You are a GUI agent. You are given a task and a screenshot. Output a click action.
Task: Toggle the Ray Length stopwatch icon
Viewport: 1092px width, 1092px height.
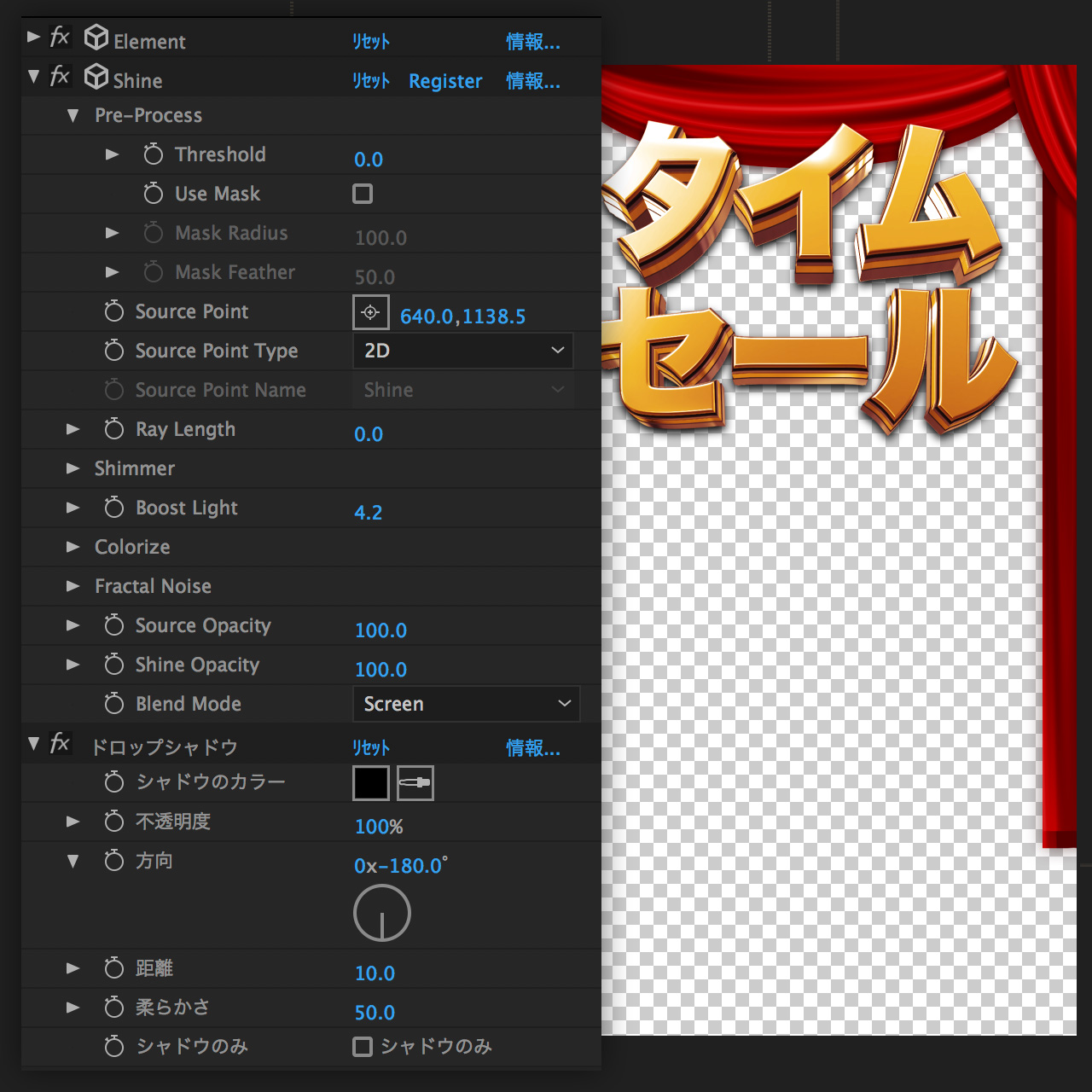(114, 429)
